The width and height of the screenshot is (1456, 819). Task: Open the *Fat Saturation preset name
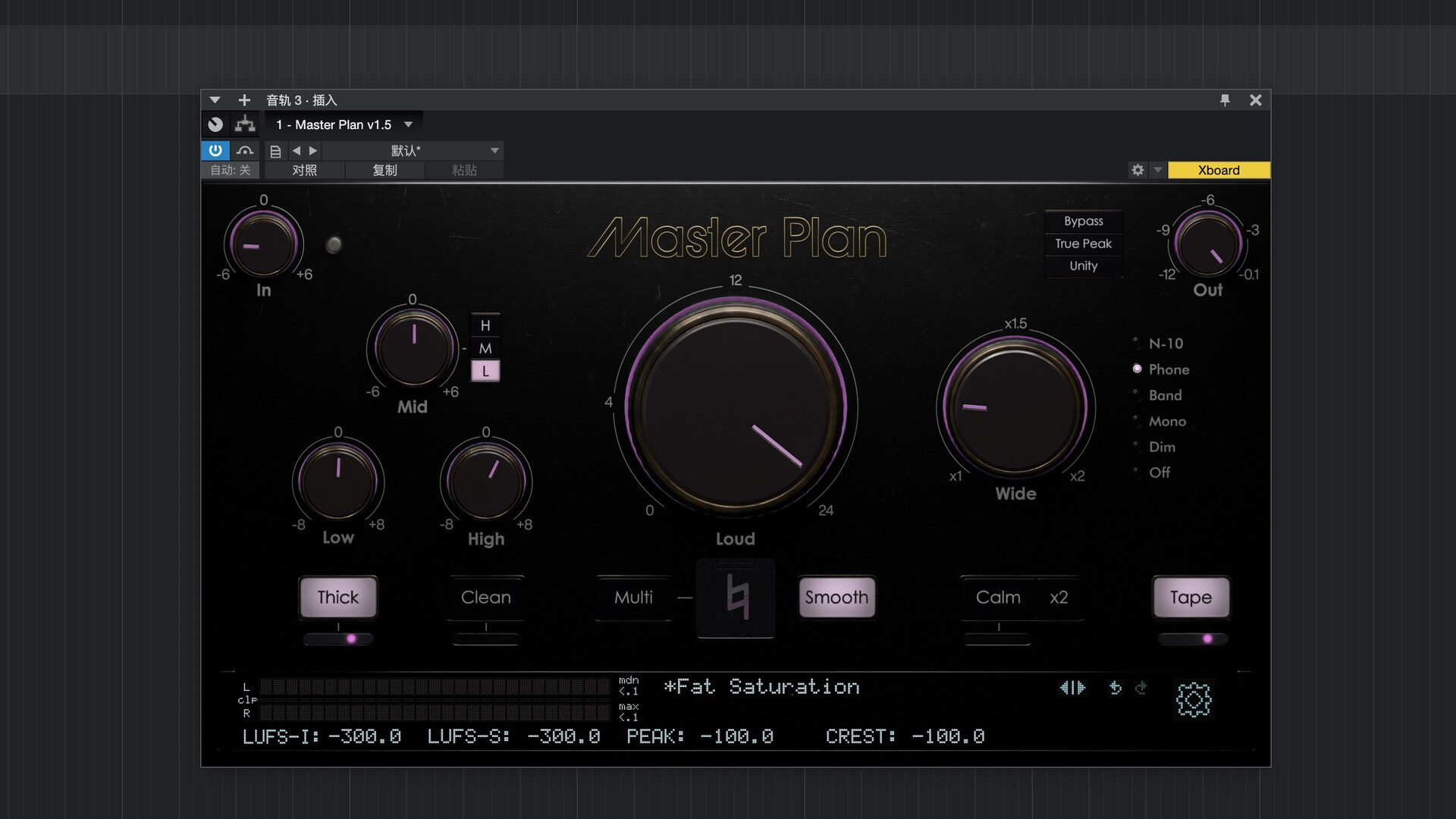(761, 687)
